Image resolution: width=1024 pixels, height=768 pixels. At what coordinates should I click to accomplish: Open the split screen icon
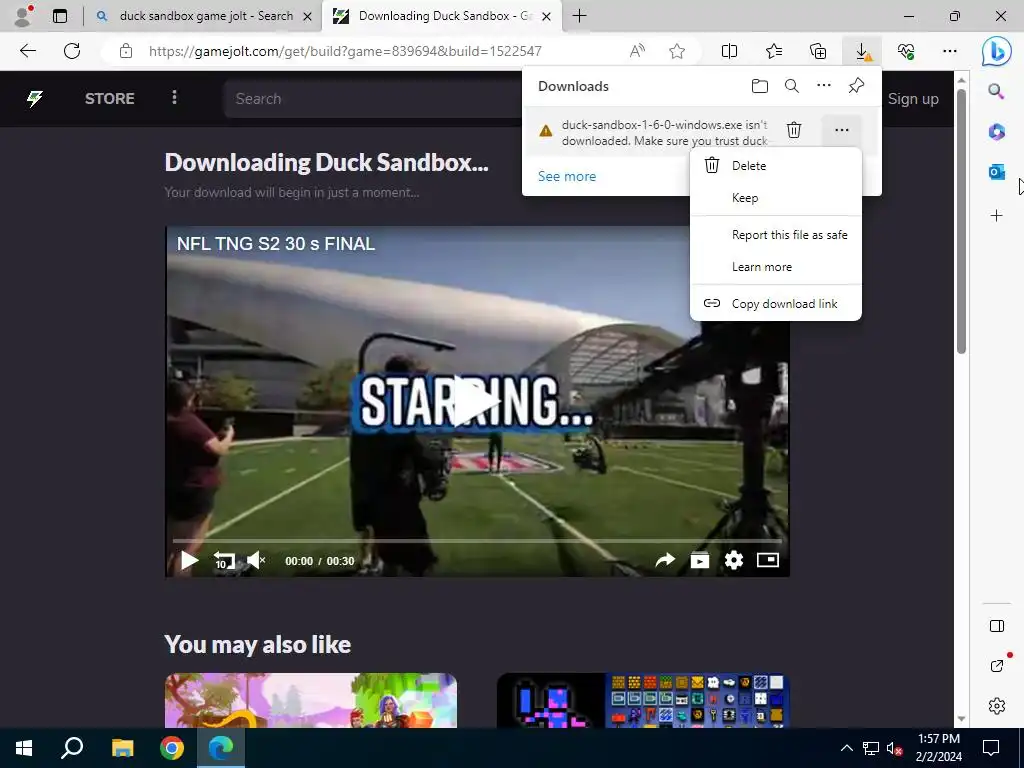coord(729,51)
